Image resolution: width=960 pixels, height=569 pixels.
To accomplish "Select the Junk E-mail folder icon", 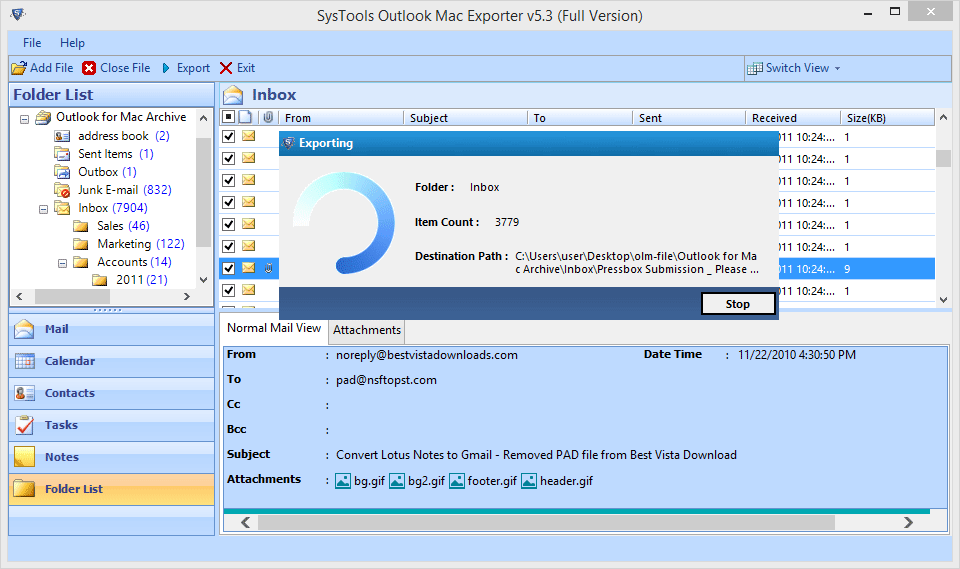I will pos(62,190).
